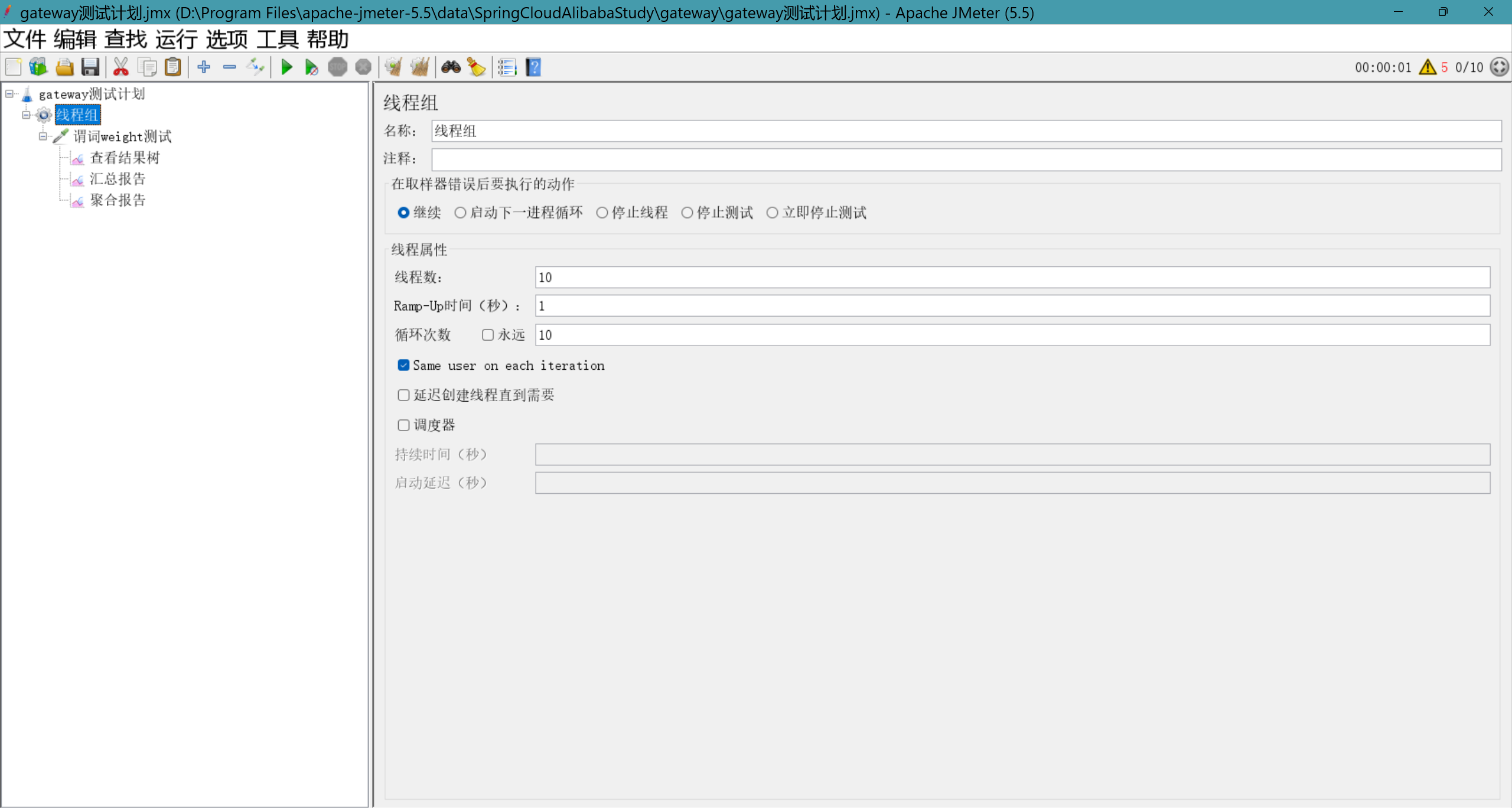Enable the 永远 forever checkbox
This screenshot has height=808, width=1512.
click(487, 335)
